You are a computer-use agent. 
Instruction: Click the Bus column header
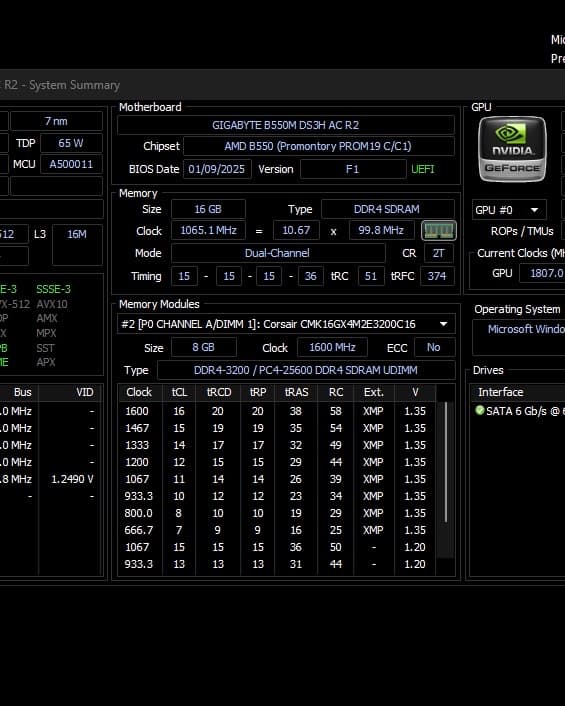click(19, 392)
